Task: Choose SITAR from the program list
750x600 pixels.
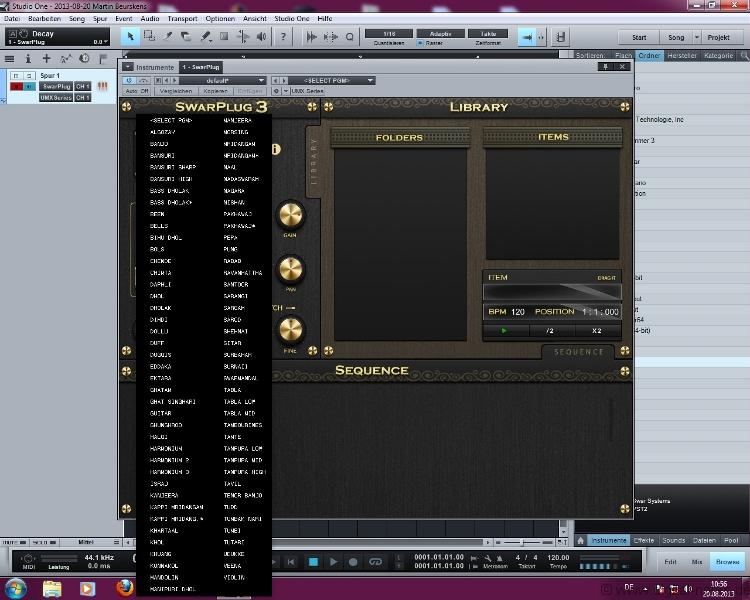Action: (232, 343)
